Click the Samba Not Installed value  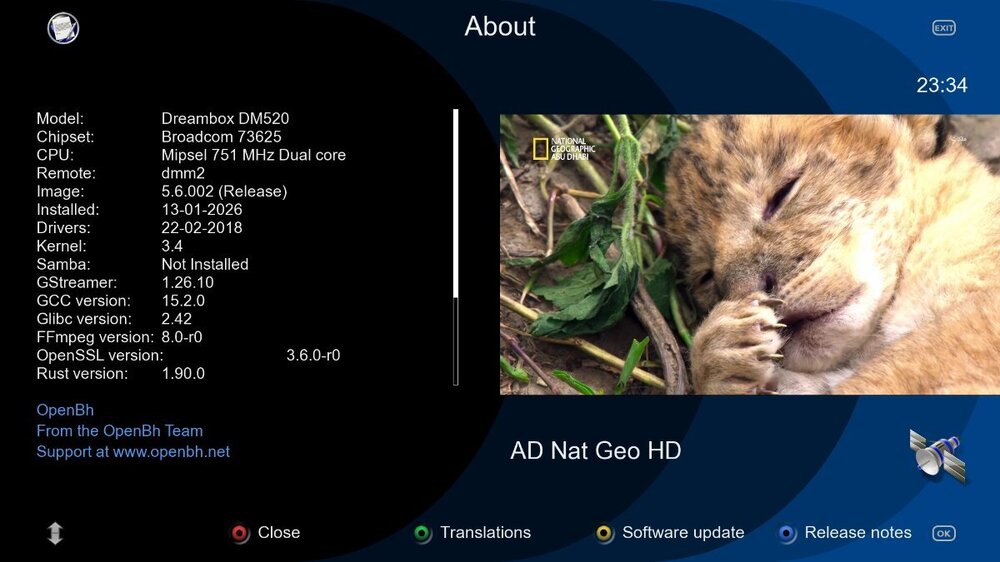205,264
